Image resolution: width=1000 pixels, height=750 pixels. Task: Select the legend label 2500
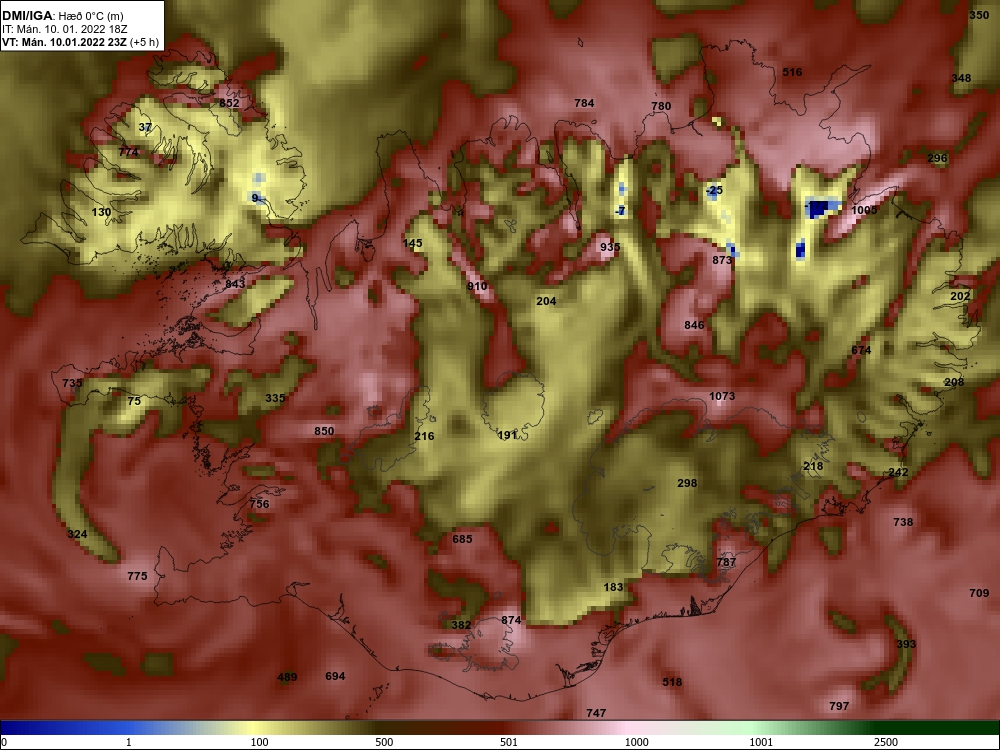click(886, 742)
